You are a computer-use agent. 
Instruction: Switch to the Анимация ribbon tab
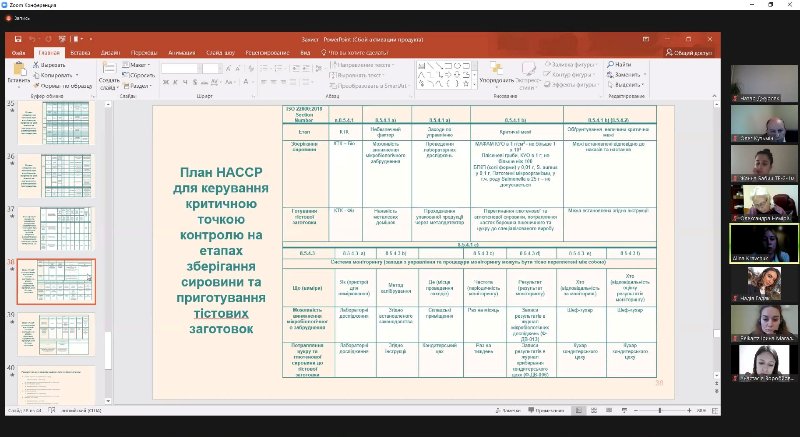click(x=182, y=53)
